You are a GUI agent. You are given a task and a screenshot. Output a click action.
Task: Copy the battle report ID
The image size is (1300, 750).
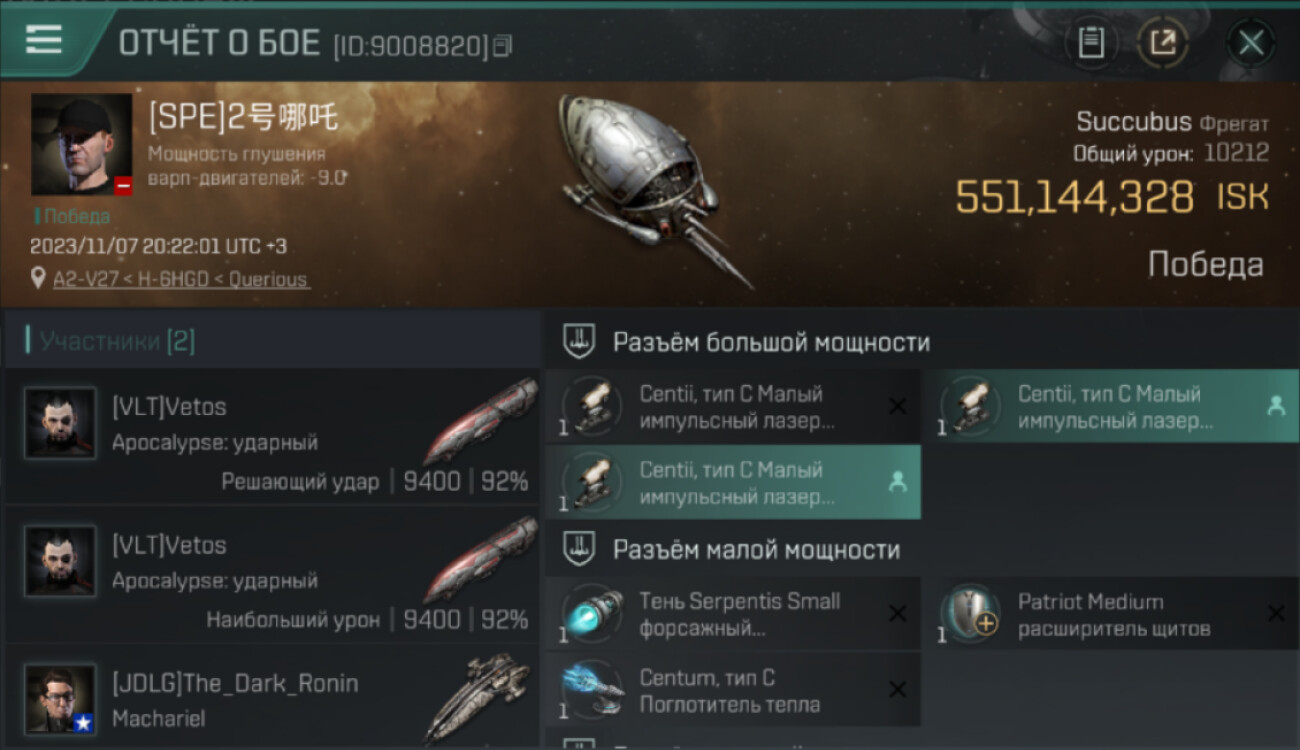click(x=503, y=45)
